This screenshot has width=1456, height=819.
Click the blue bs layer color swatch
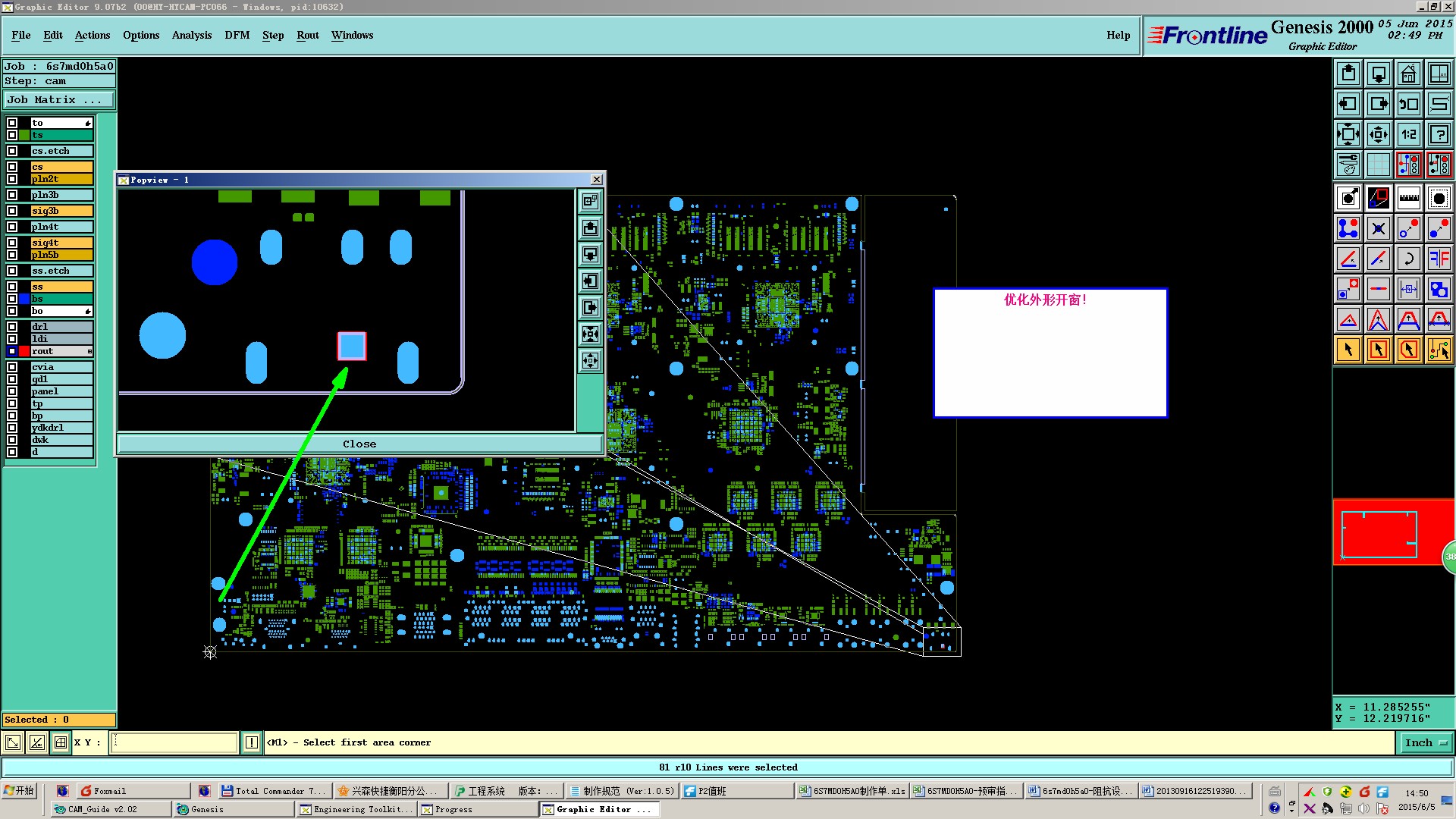[24, 299]
